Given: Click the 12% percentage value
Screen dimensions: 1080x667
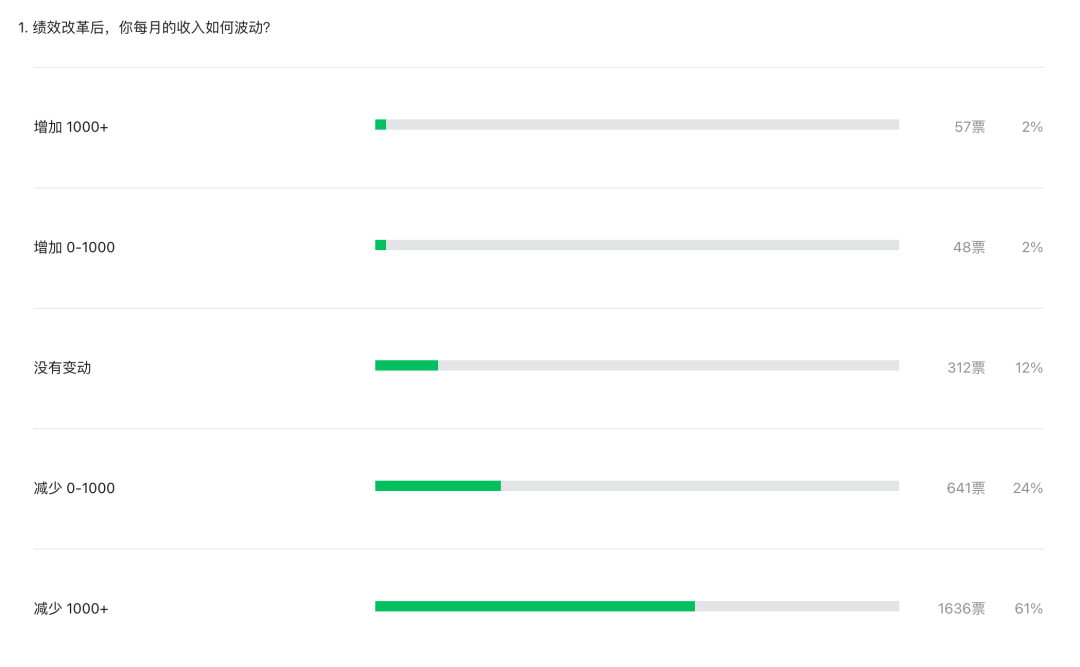Looking at the screenshot, I should click(x=1028, y=368).
